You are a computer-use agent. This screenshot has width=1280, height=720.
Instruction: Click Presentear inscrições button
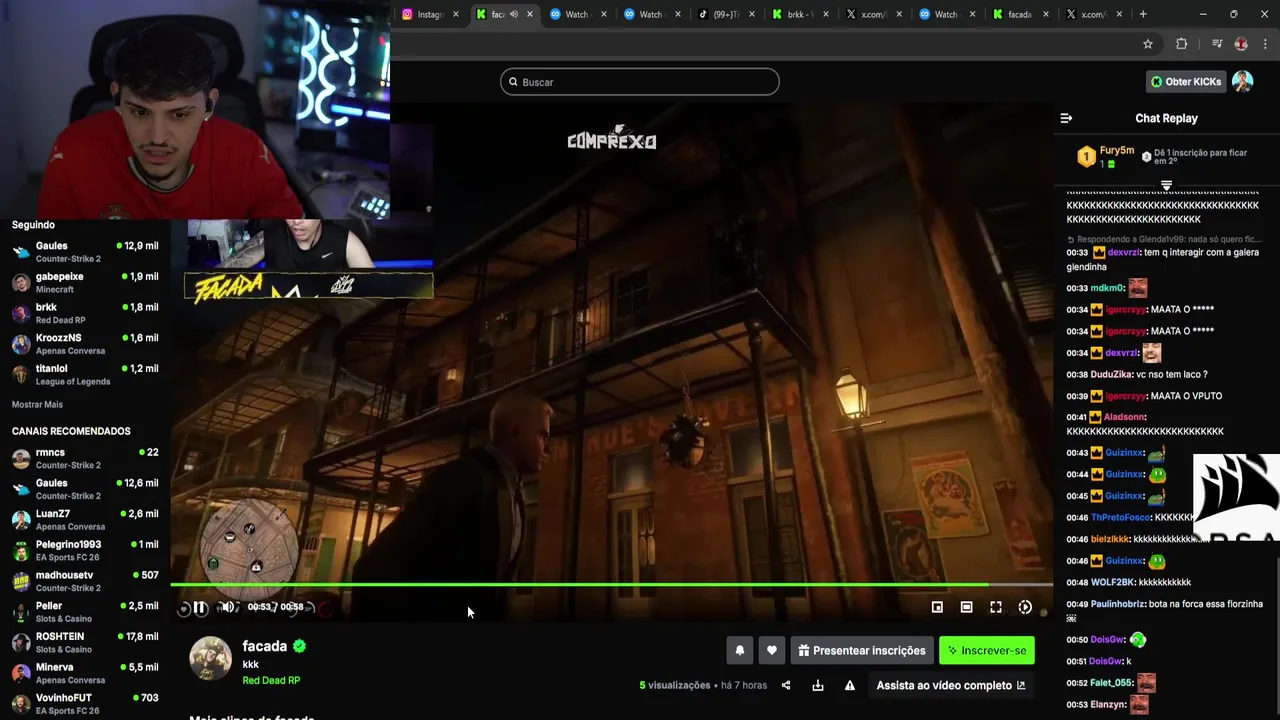tap(861, 650)
